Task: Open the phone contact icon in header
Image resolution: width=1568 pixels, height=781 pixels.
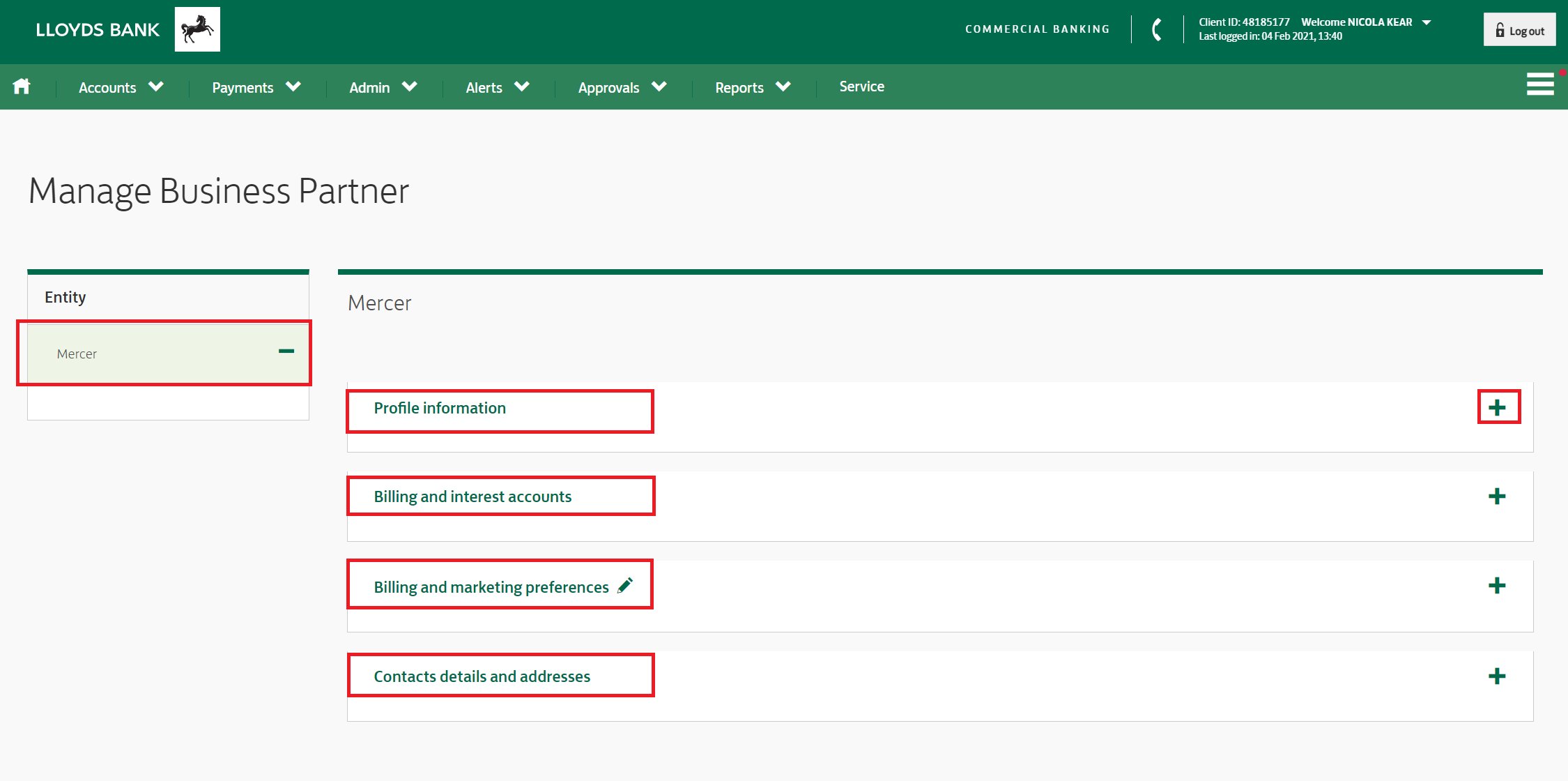Action: pos(1158,29)
